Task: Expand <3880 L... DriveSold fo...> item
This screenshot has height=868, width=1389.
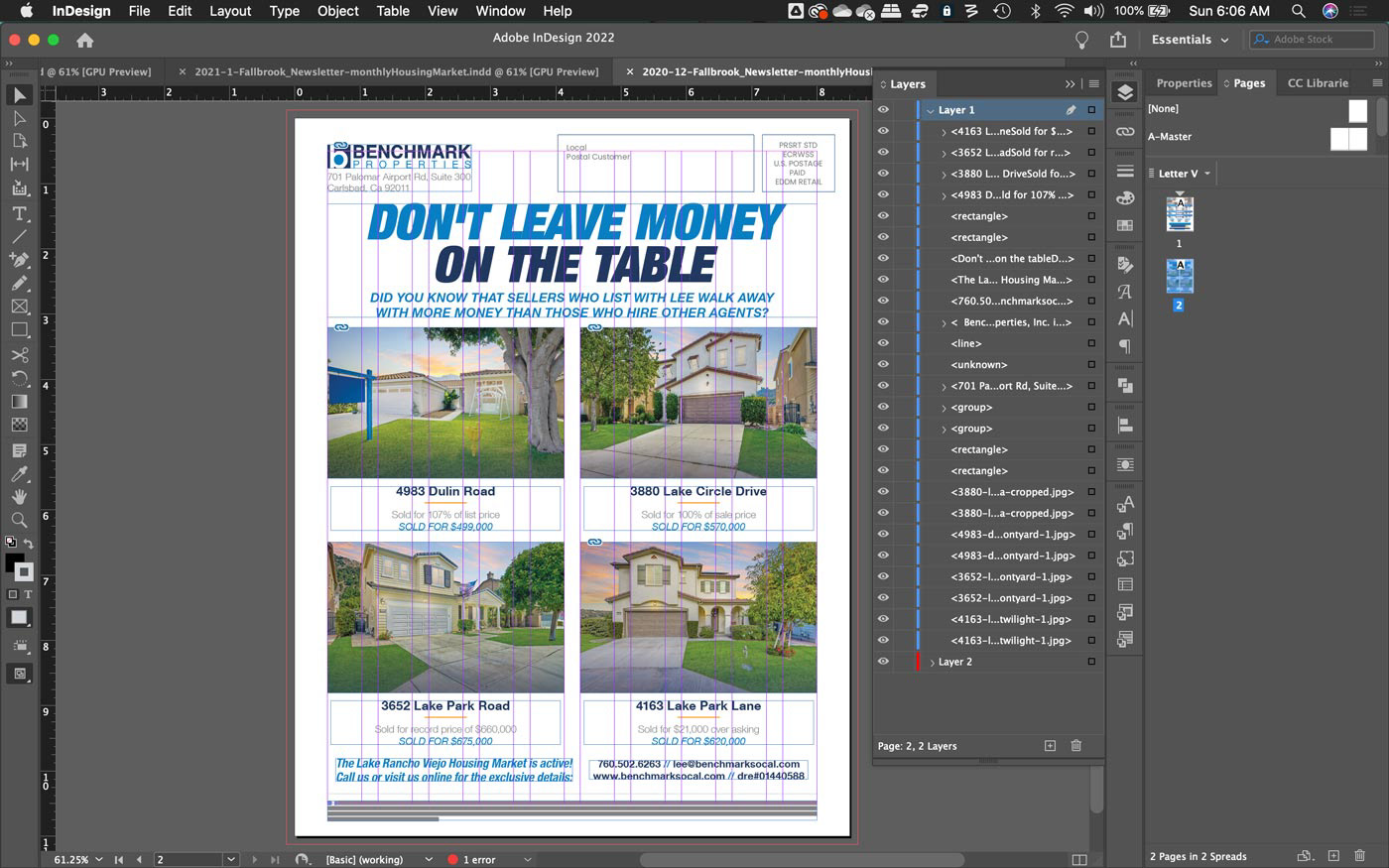Action: pyautogui.click(x=944, y=174)
